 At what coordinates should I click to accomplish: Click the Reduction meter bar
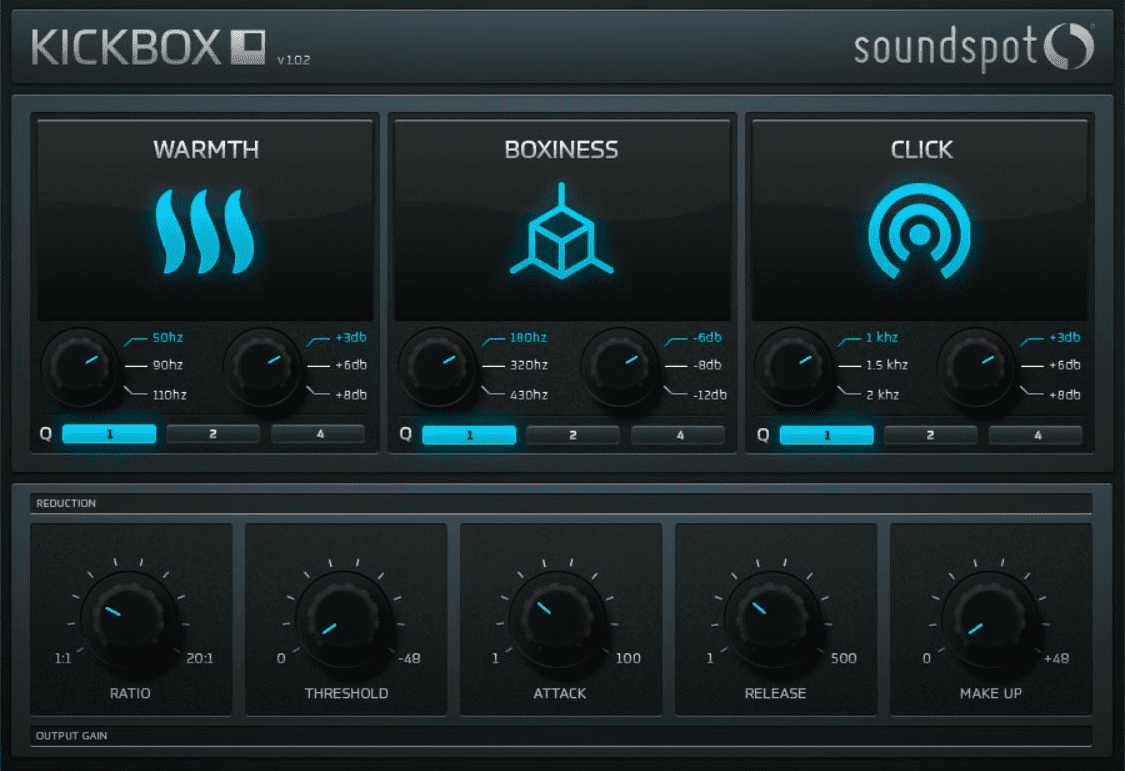tap(561, 503)
